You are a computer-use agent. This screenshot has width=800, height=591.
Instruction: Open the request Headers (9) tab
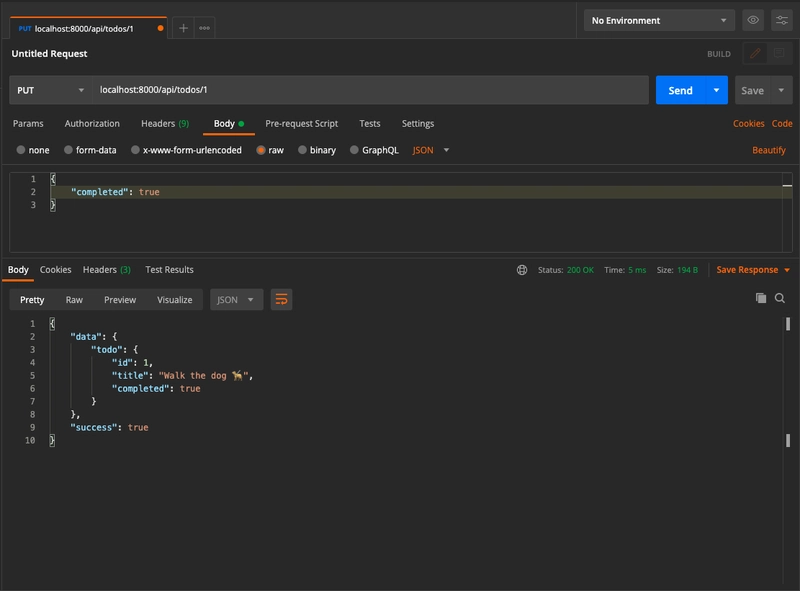[165, 124]
